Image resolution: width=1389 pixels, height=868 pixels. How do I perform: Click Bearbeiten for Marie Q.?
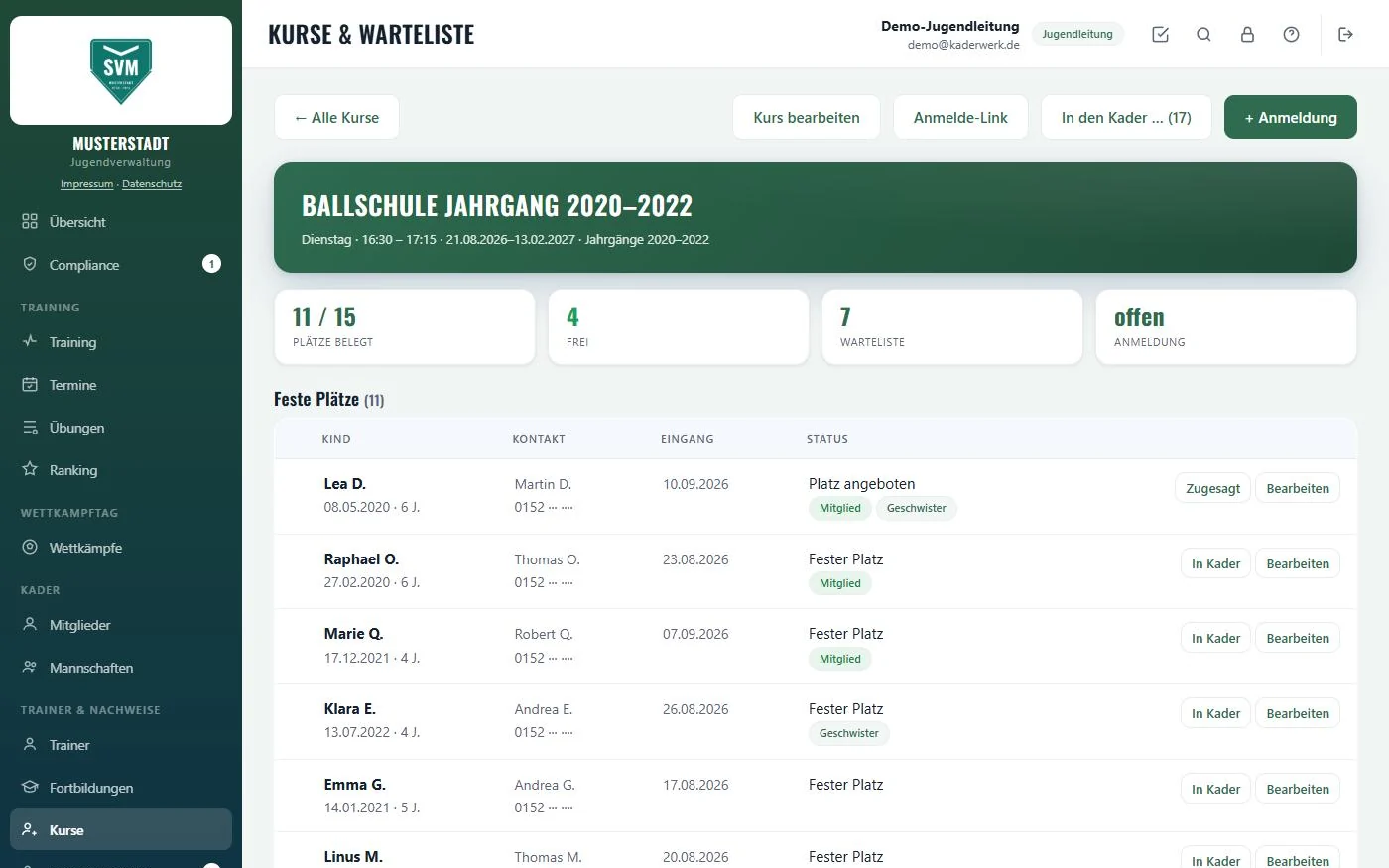(1298, 638)
